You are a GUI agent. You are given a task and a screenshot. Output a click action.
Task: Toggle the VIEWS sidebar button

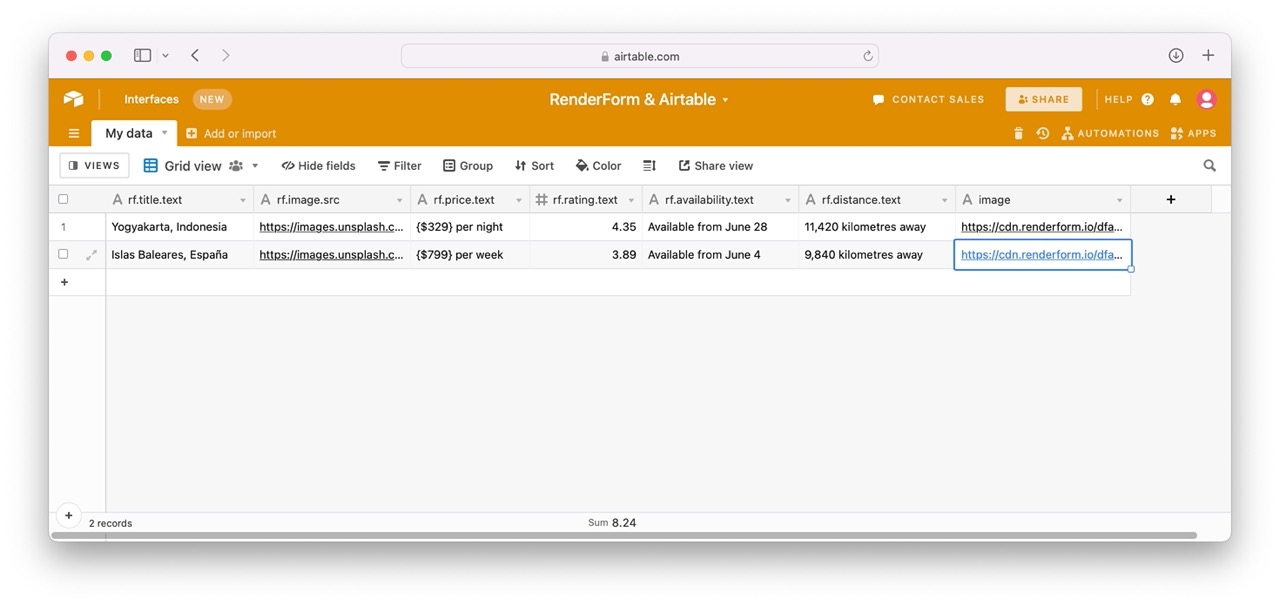[x=94, y=166]
